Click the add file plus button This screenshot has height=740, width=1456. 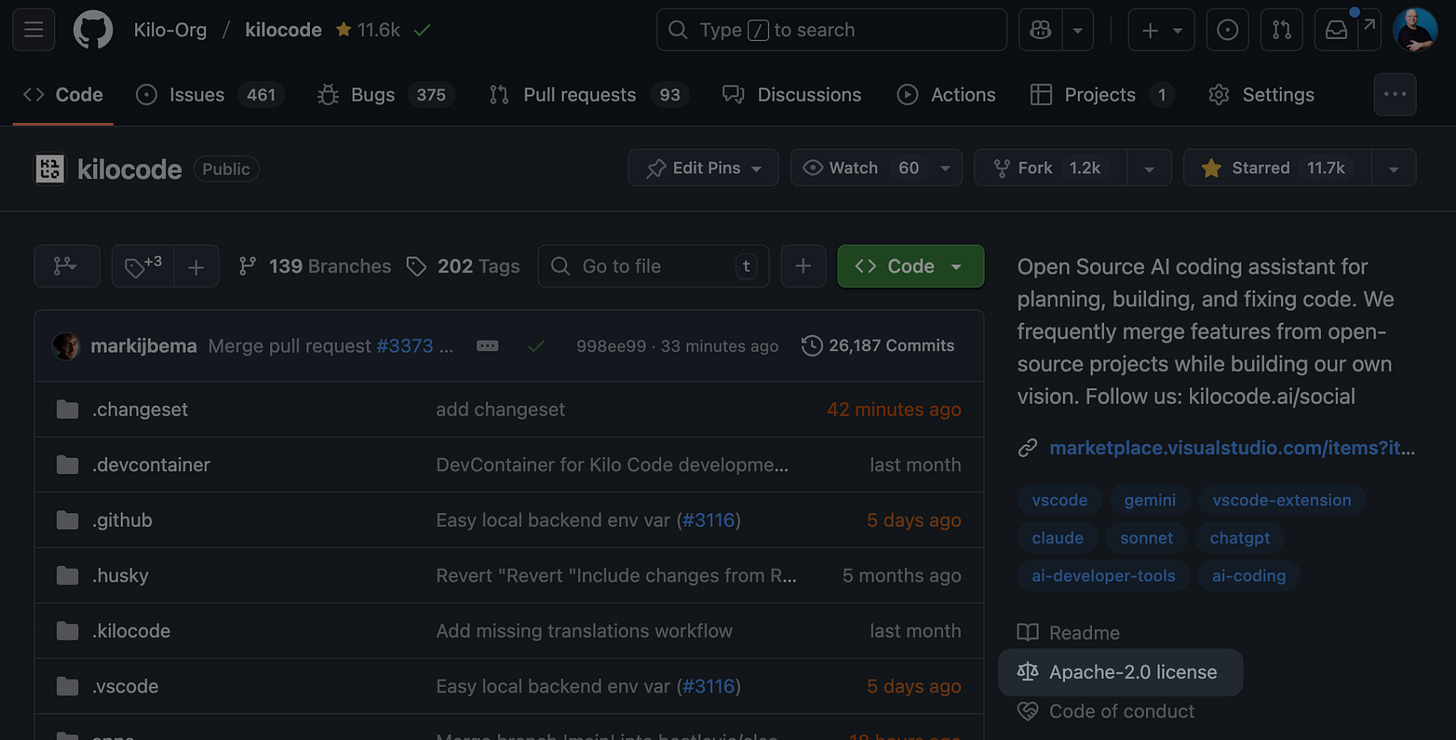(x=803, y=266)
